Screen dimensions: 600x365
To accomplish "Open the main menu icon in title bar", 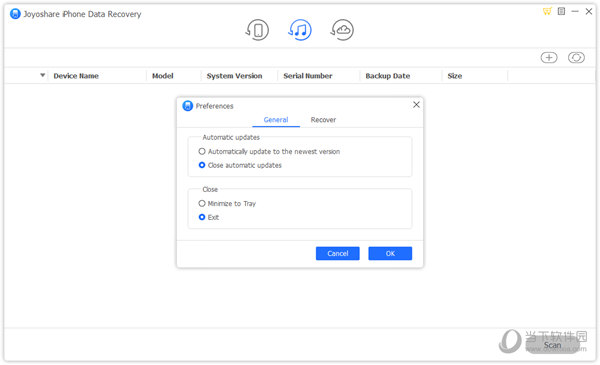I will pos(561,11).
